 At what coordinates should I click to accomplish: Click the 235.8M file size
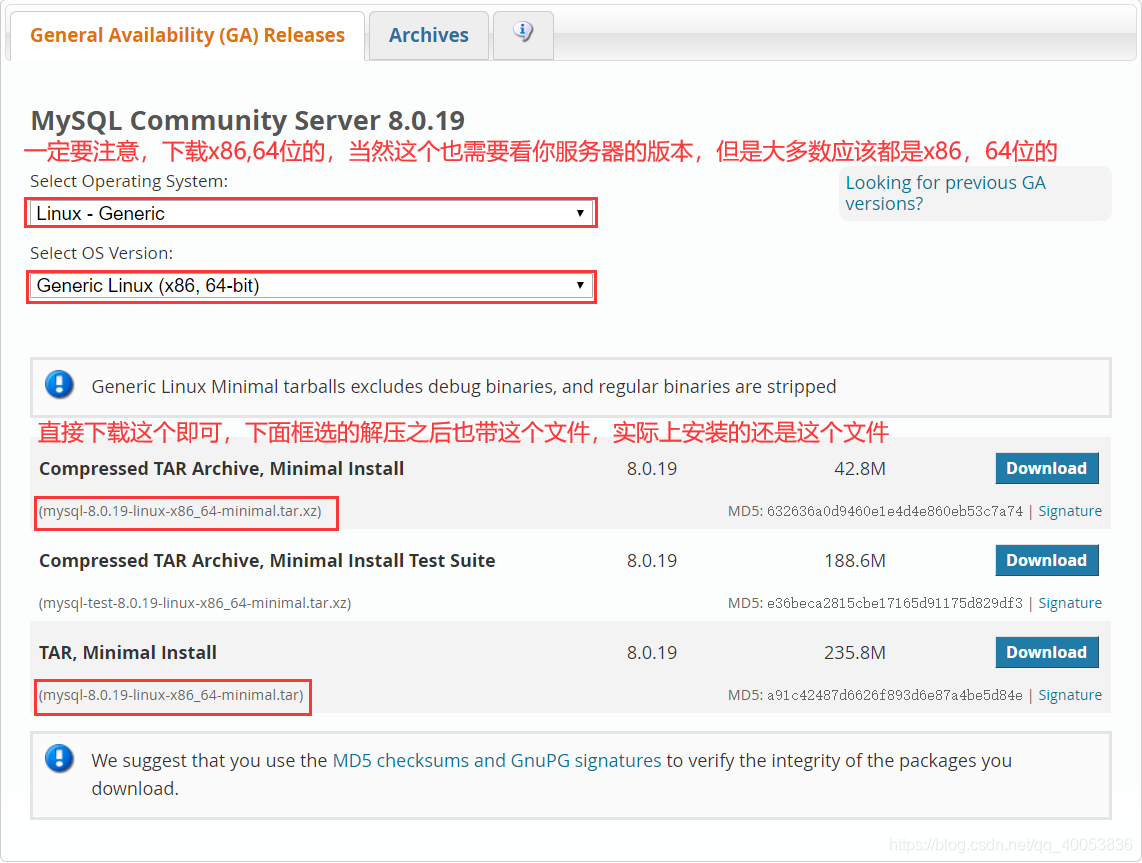pyautogui.click(x=854, y=653)
